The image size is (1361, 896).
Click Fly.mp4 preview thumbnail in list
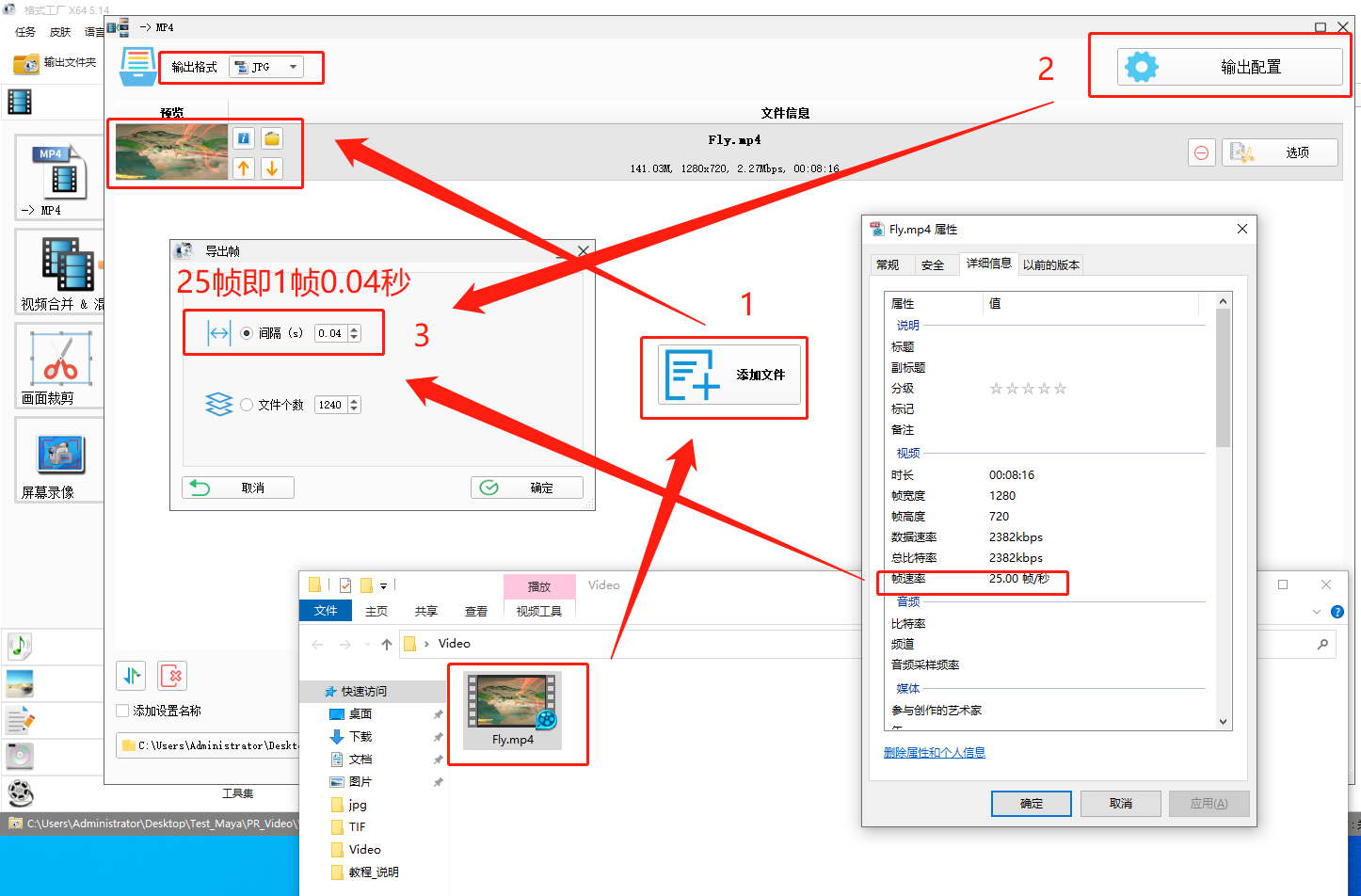click(x=171, y=152)
